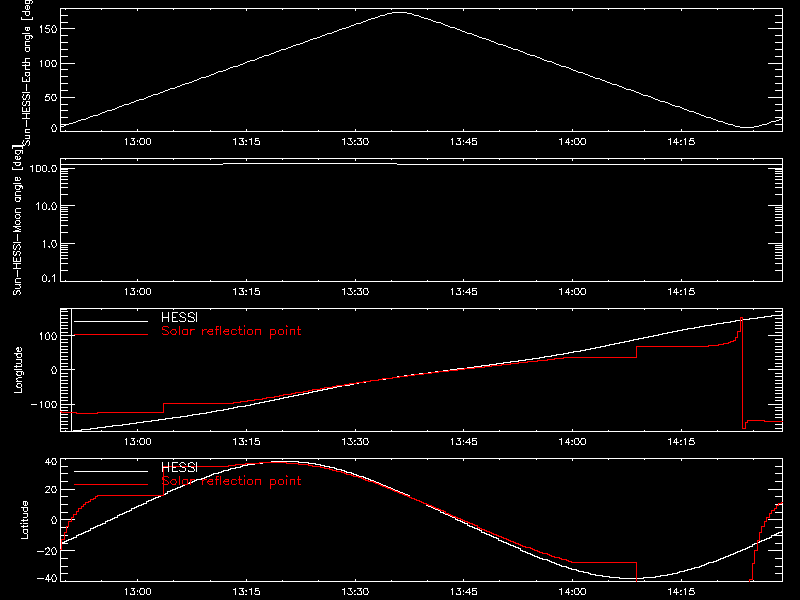Select Solar reflection point label in Longitude plot
Viewport: 800px width, 600px height.
click(231, 331)
